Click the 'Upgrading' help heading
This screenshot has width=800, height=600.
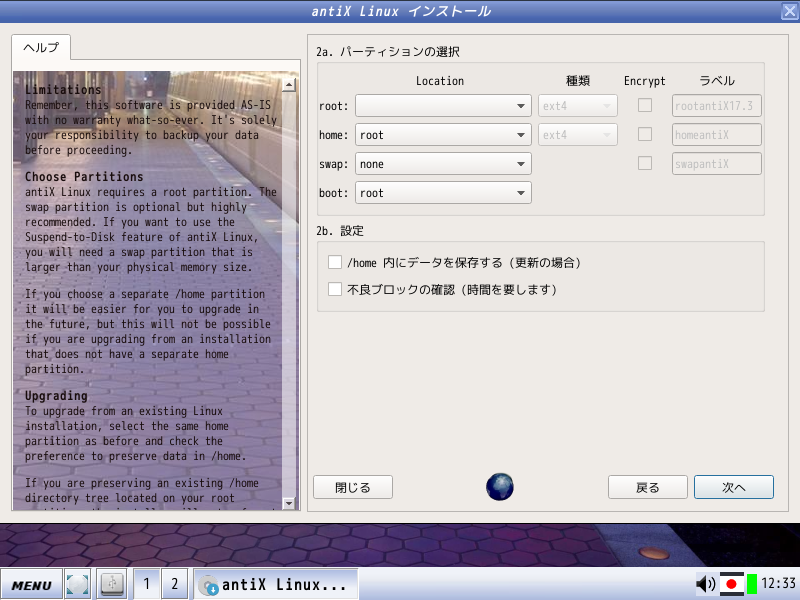coord(56,396)
